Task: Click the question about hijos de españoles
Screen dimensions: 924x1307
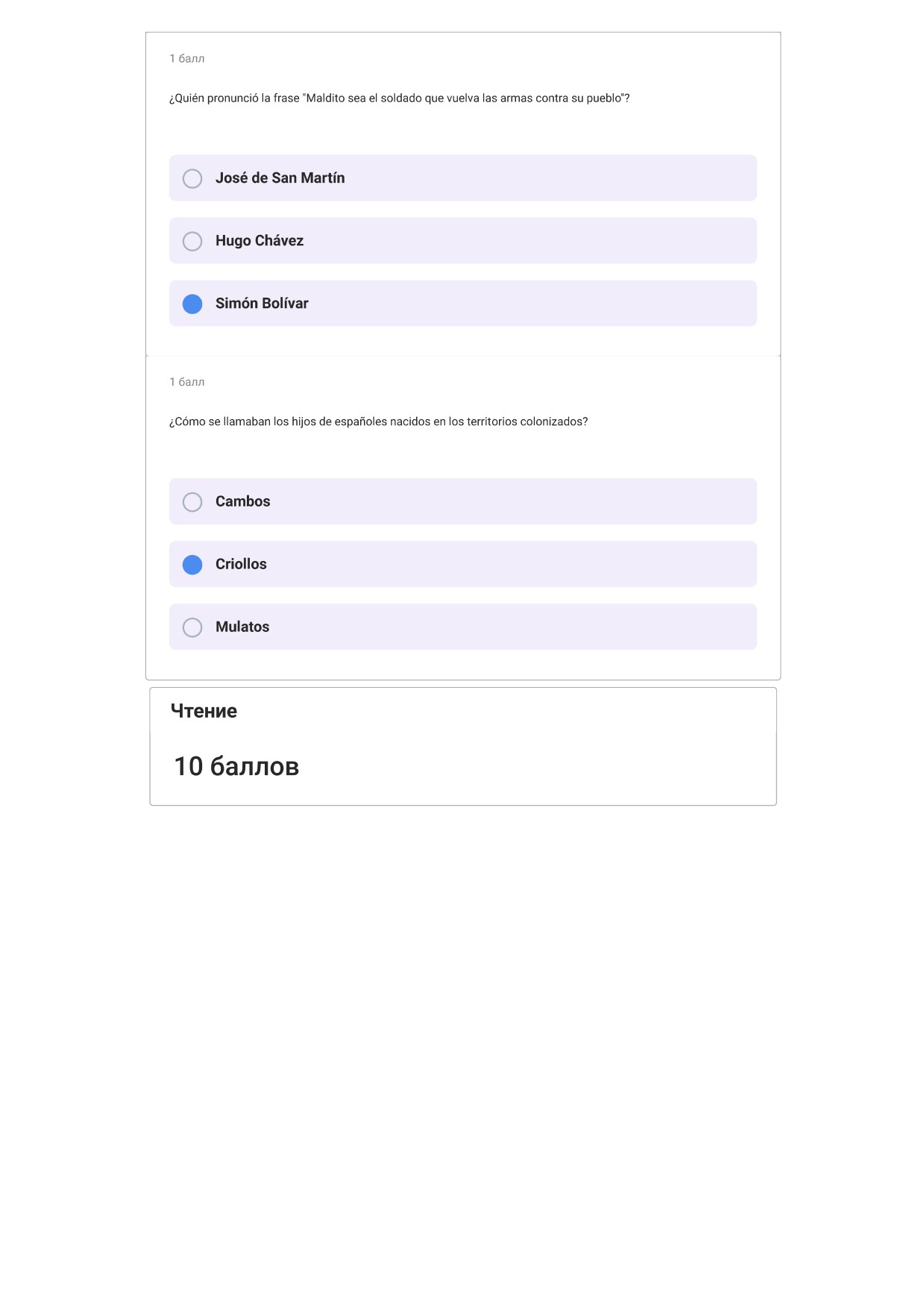Action: pyautogui.click(x=379, y=421)
